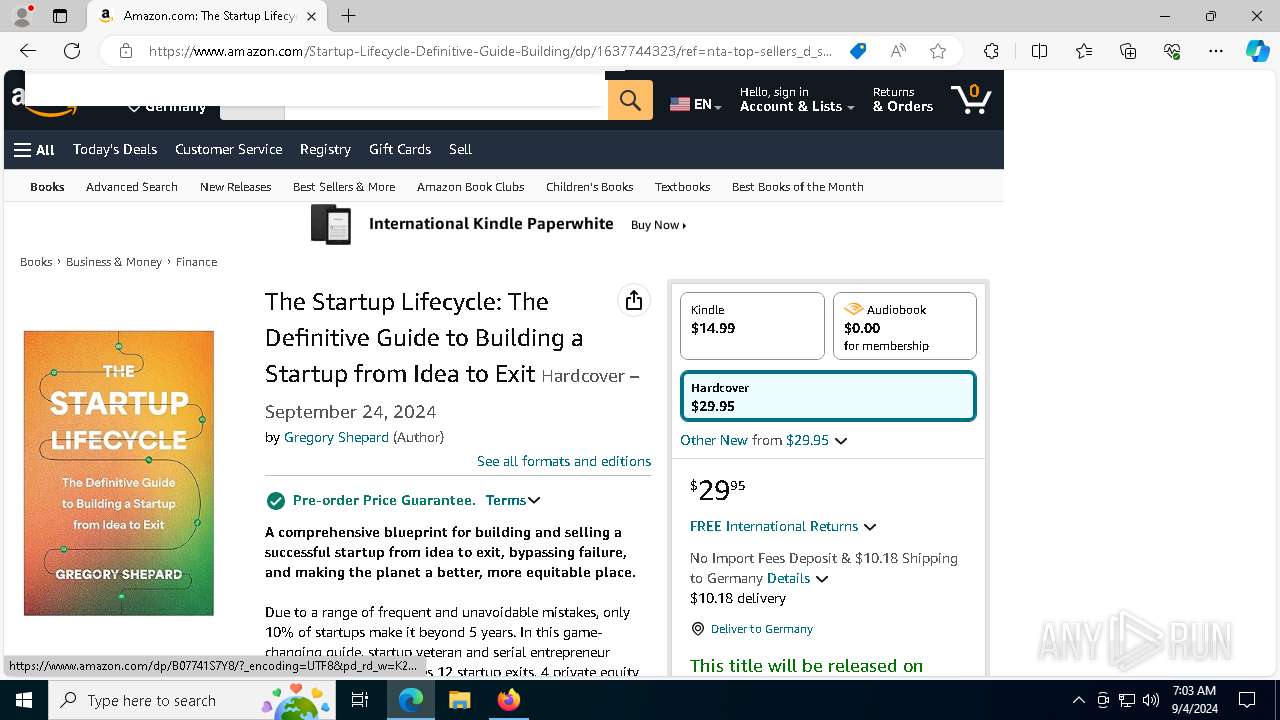Click the Amazon search magnifier button
This screenshot has height=720, width=1280.
630,100
